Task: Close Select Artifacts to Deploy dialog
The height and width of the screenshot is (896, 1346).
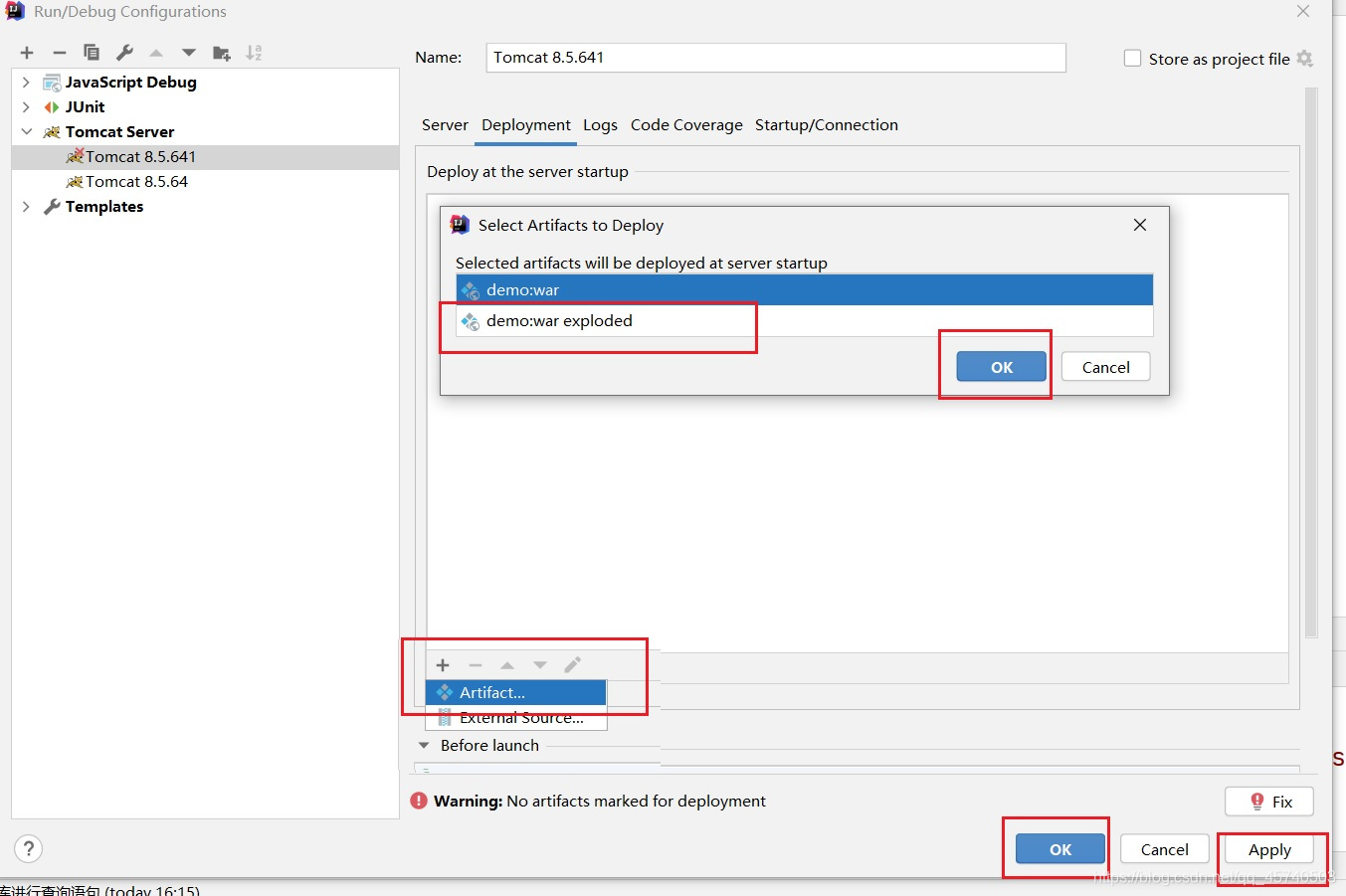Action: pos(1140,225)
